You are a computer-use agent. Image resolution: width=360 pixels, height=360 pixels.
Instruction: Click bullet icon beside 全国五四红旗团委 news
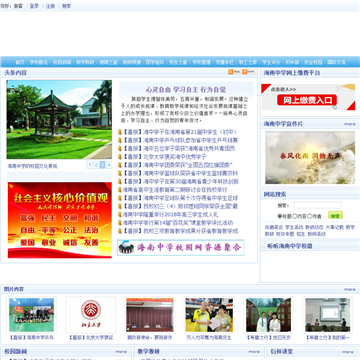[120, 165]
